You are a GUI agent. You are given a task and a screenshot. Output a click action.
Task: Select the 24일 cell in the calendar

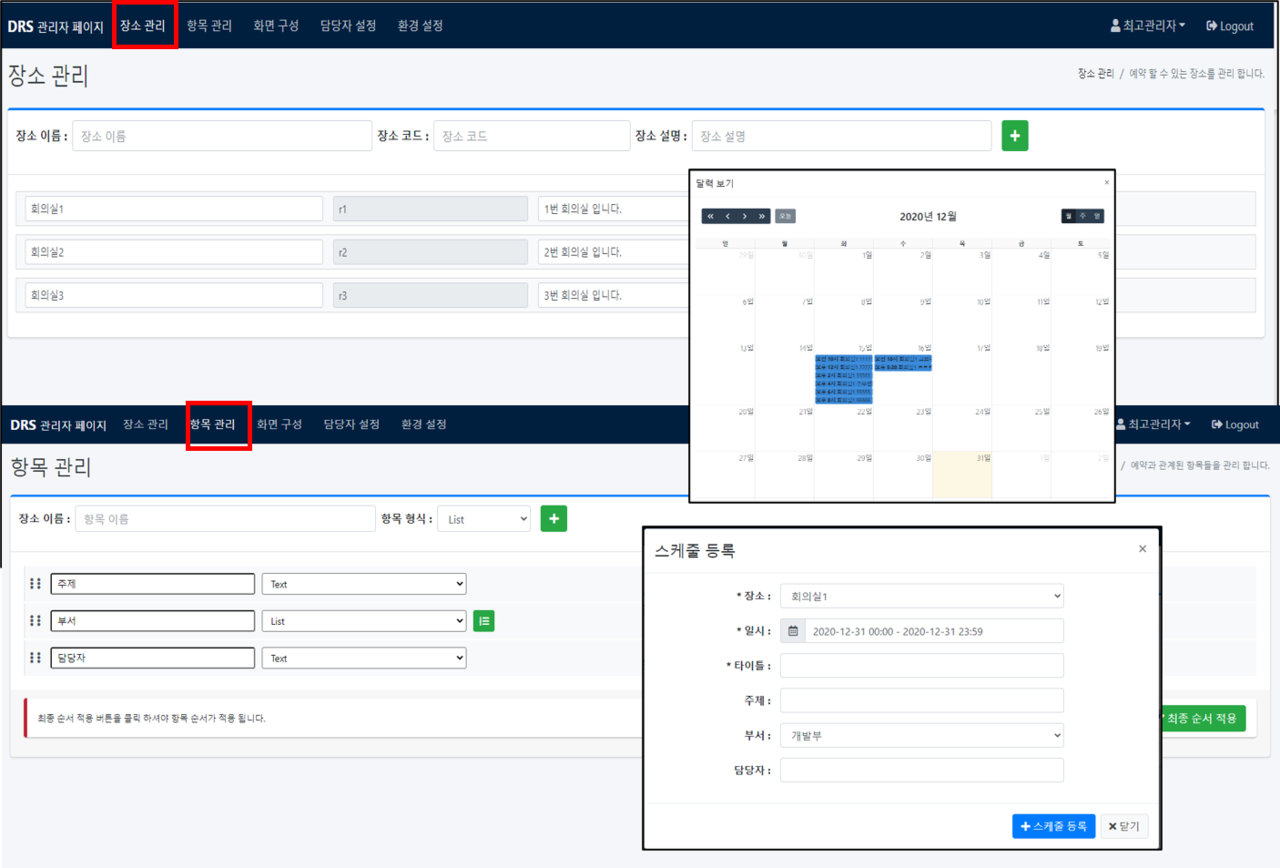tap(962, 428)
